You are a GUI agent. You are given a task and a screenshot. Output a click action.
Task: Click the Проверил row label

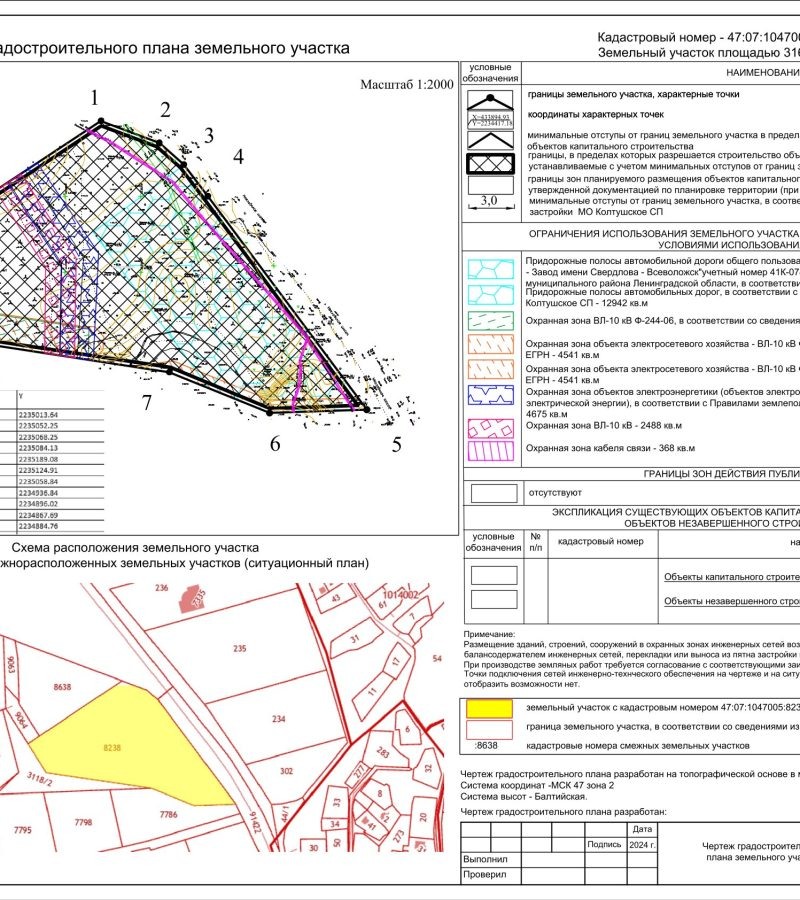coord(484,875)
